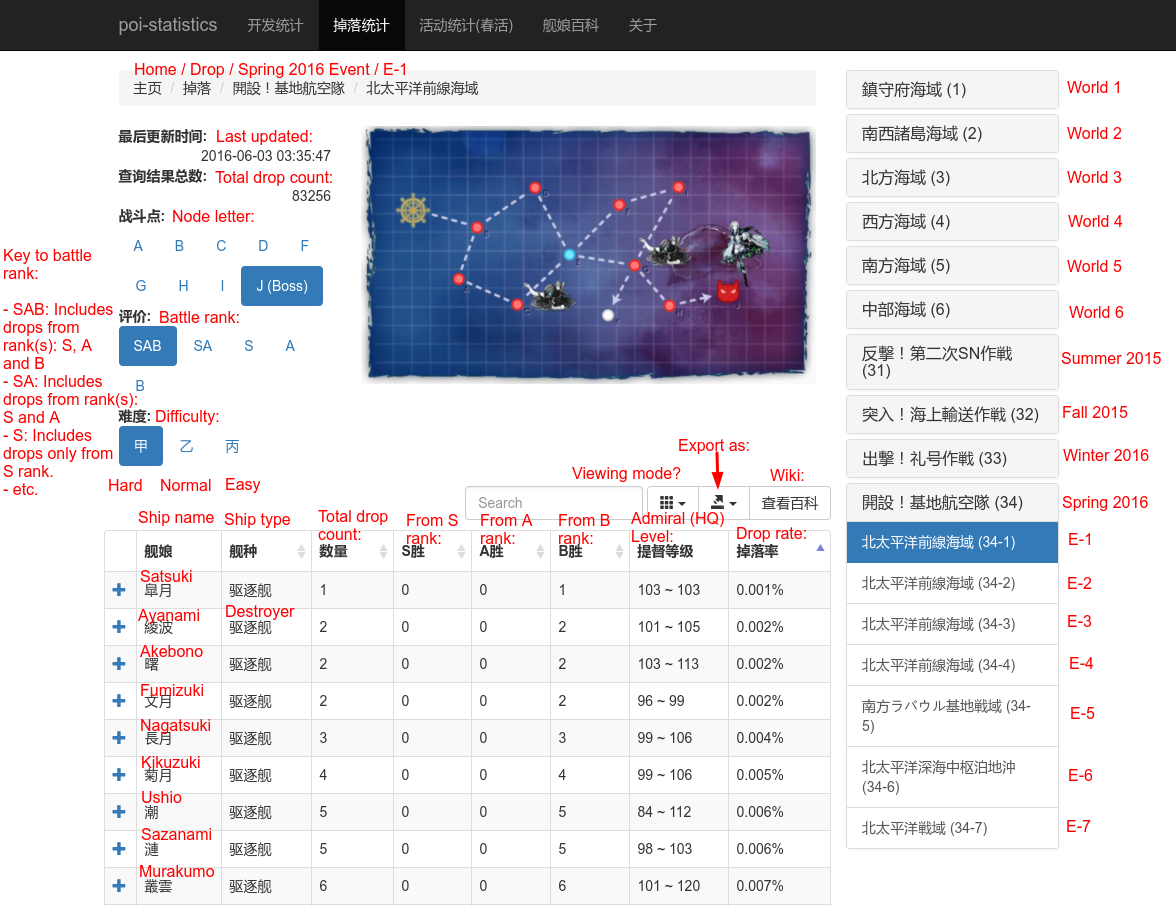Viewport: 1176px width, 906px height.
Task: Select map 北太平洋前線海域 (34-3)
Action: click(952, 624)
